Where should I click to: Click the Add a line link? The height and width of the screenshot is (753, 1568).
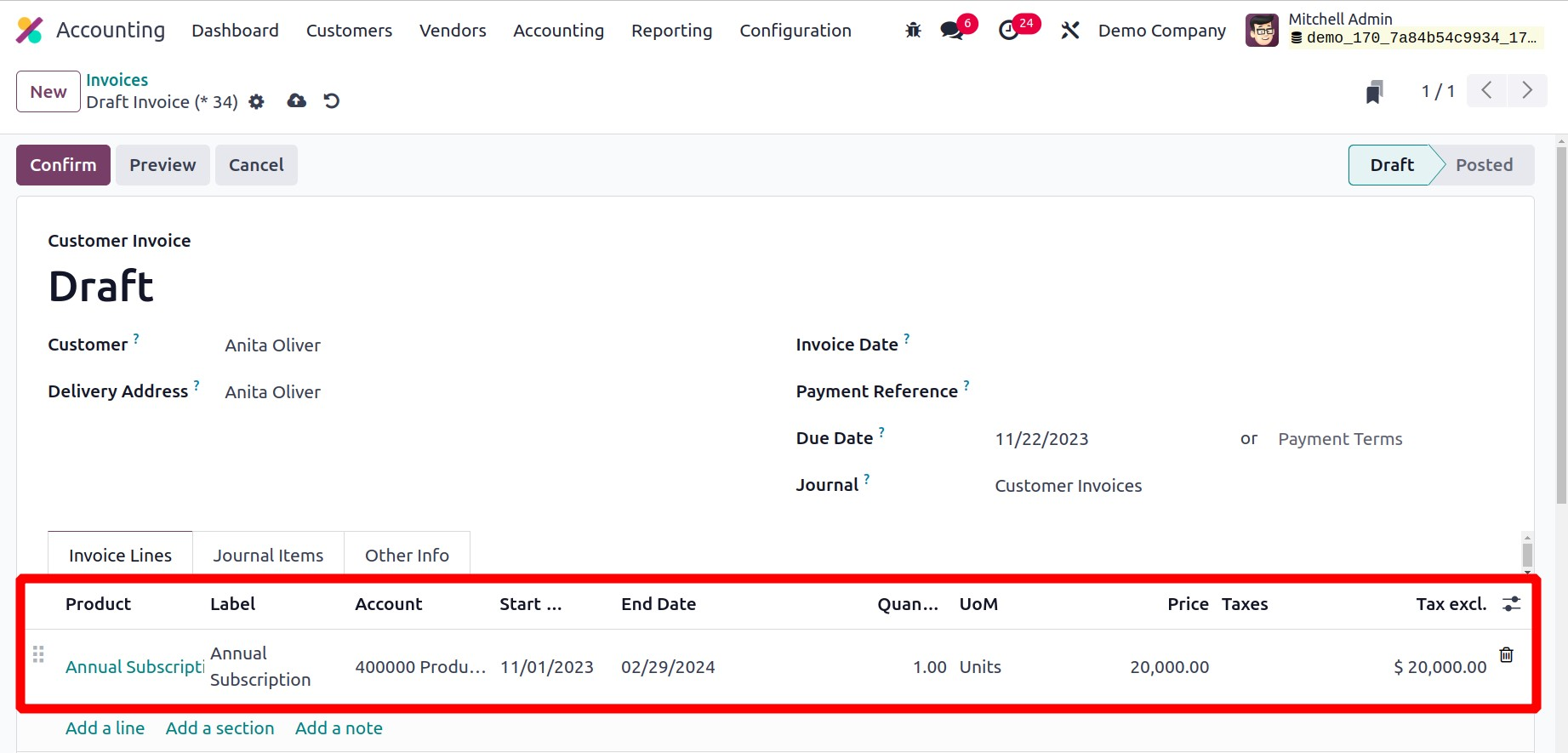[105, 728]
